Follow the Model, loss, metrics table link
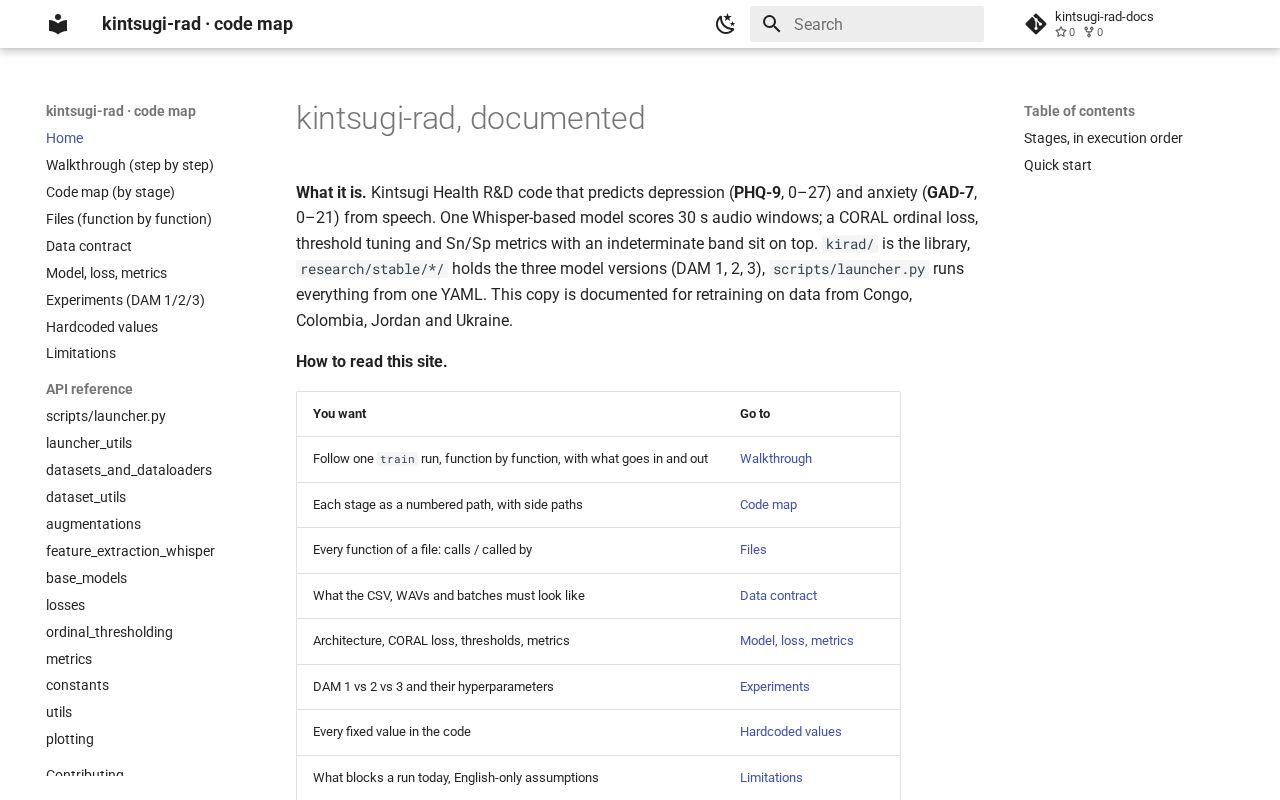The height and width of the screenshot is (800, 1280). click(797, 641)
